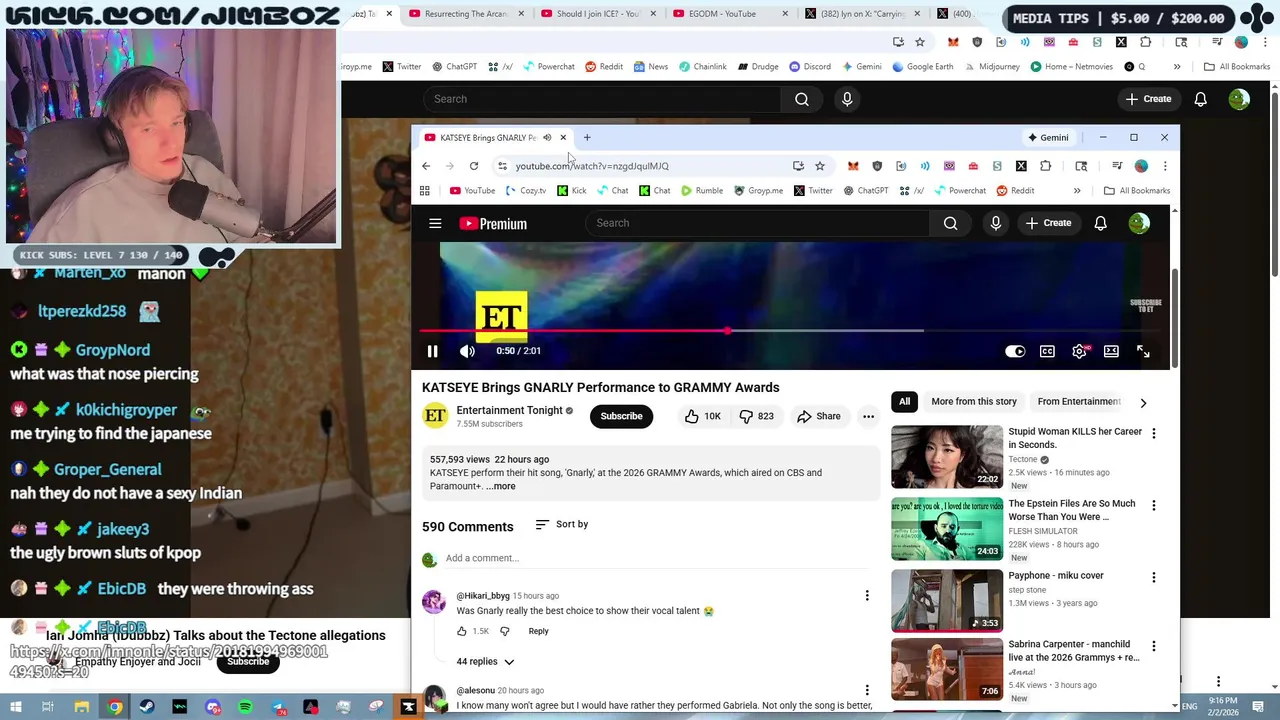Open Kick bookmark in front window
Viewport: 1280px width, 720px height.
tap(572, 190)
